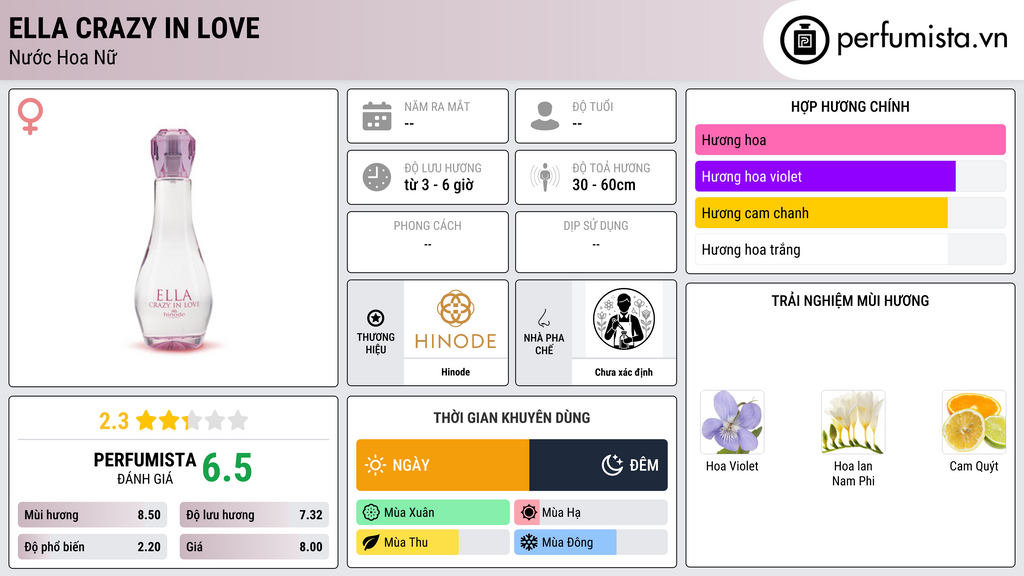Click the Trải nghiệm mùi hương heading
The width and height of the screenshot is (1024, 576).
[x=850, y=300]
